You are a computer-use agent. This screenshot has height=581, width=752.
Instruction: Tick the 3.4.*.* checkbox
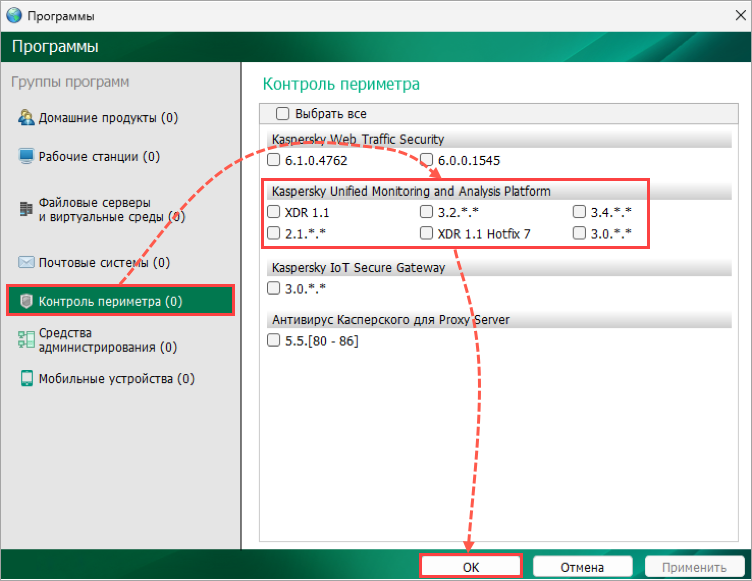pyautogui.click(x=579, y=212)
